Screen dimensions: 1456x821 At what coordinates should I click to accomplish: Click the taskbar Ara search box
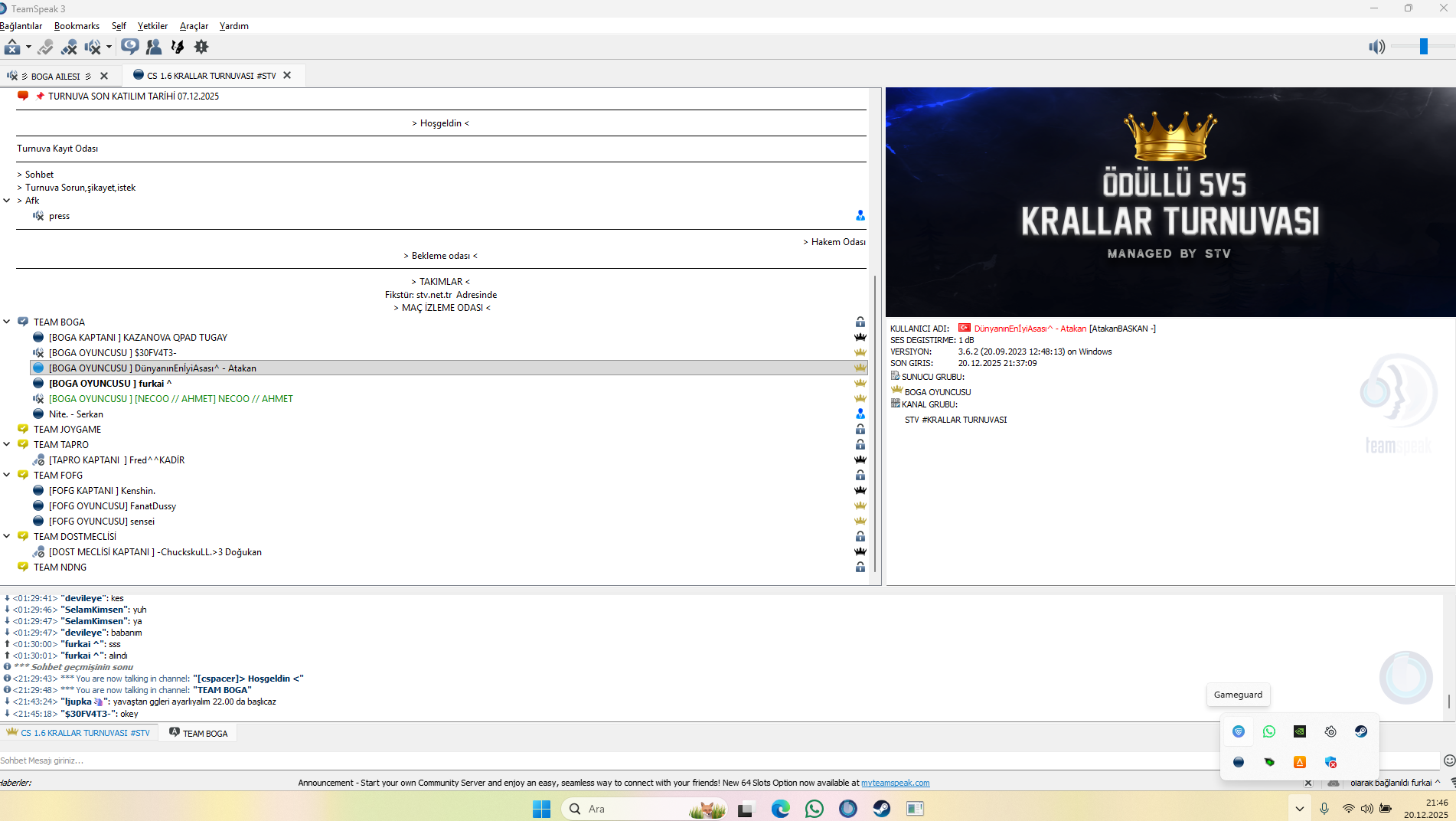(645, 809)
